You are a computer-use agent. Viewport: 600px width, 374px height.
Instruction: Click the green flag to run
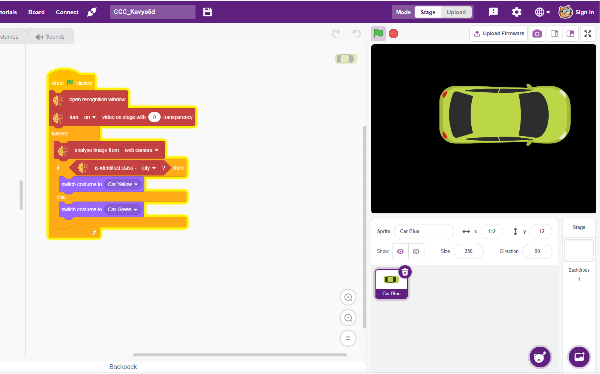pos(378,34)
